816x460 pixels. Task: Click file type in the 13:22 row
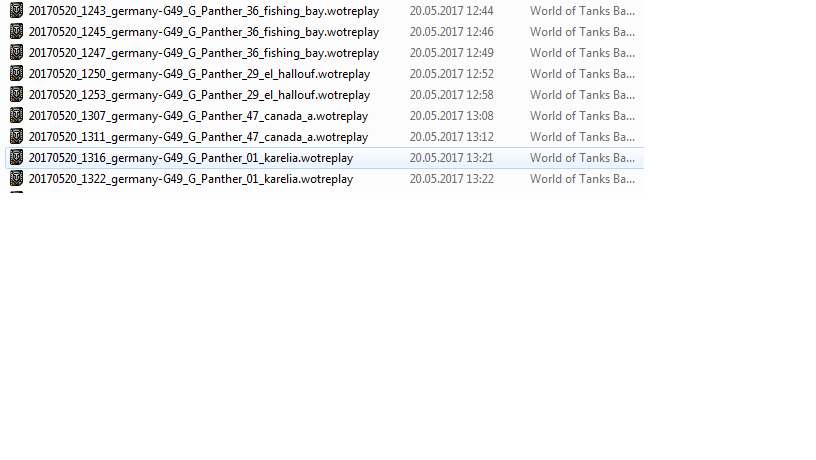[x=582, y=178]
